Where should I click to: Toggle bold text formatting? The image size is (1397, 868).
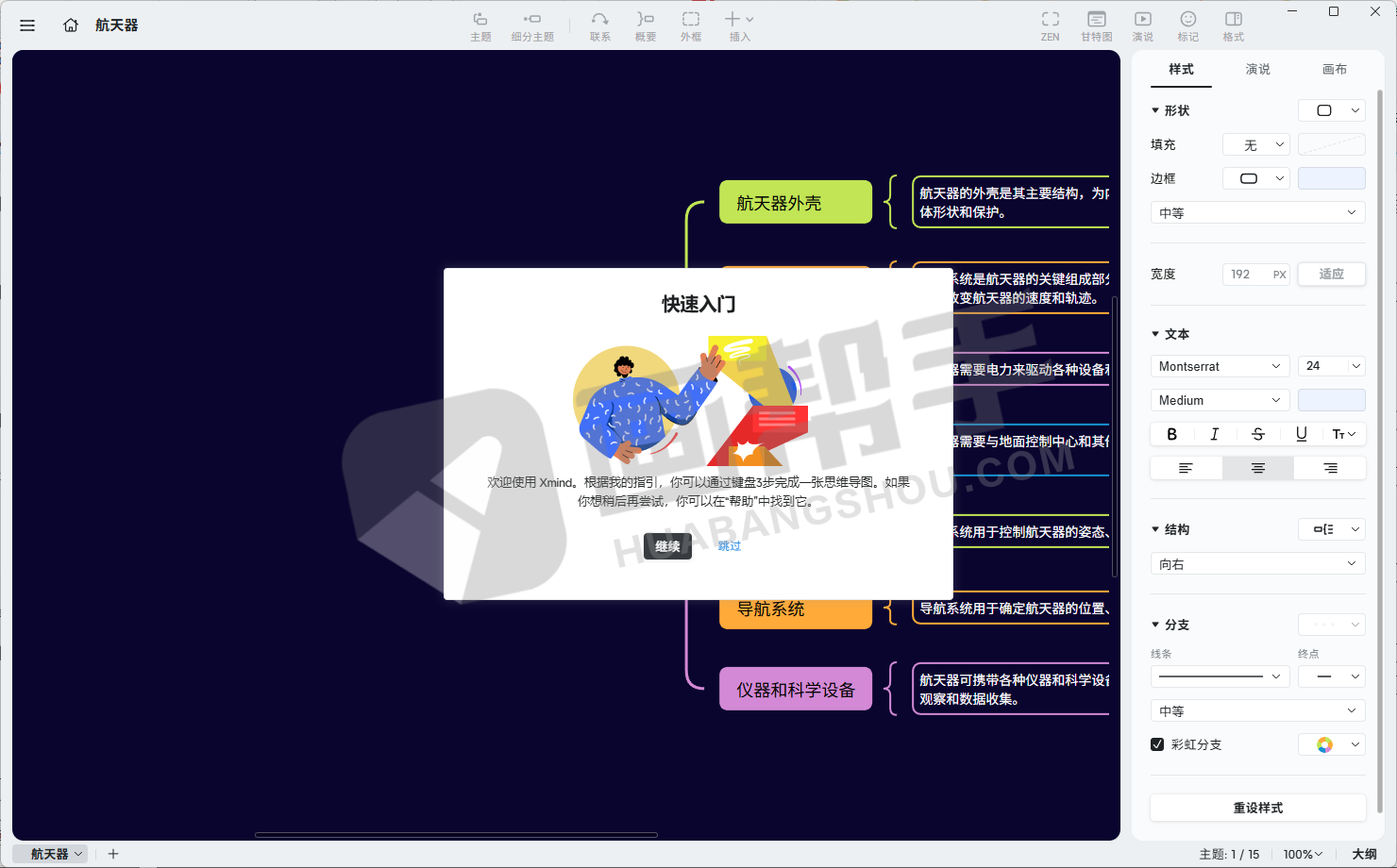[x=1171, y=434]
